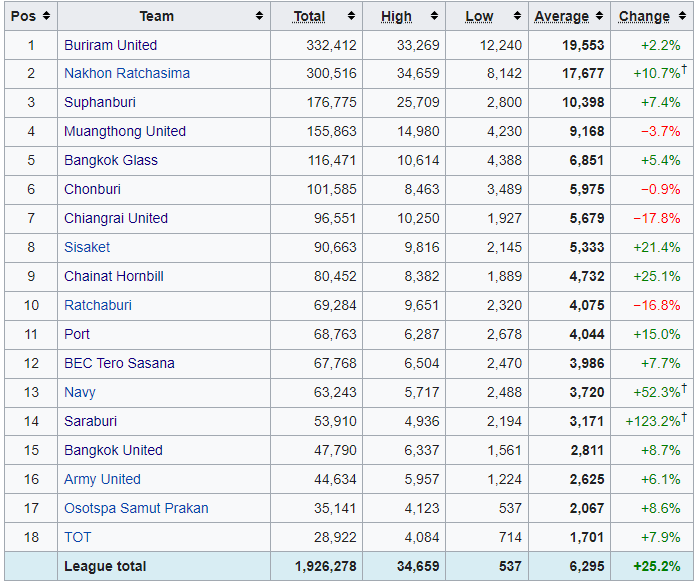Image resolution: width=696 pixels, height=586 pixels.
Task: Open Sisaket team link
Action: (87, 247)
